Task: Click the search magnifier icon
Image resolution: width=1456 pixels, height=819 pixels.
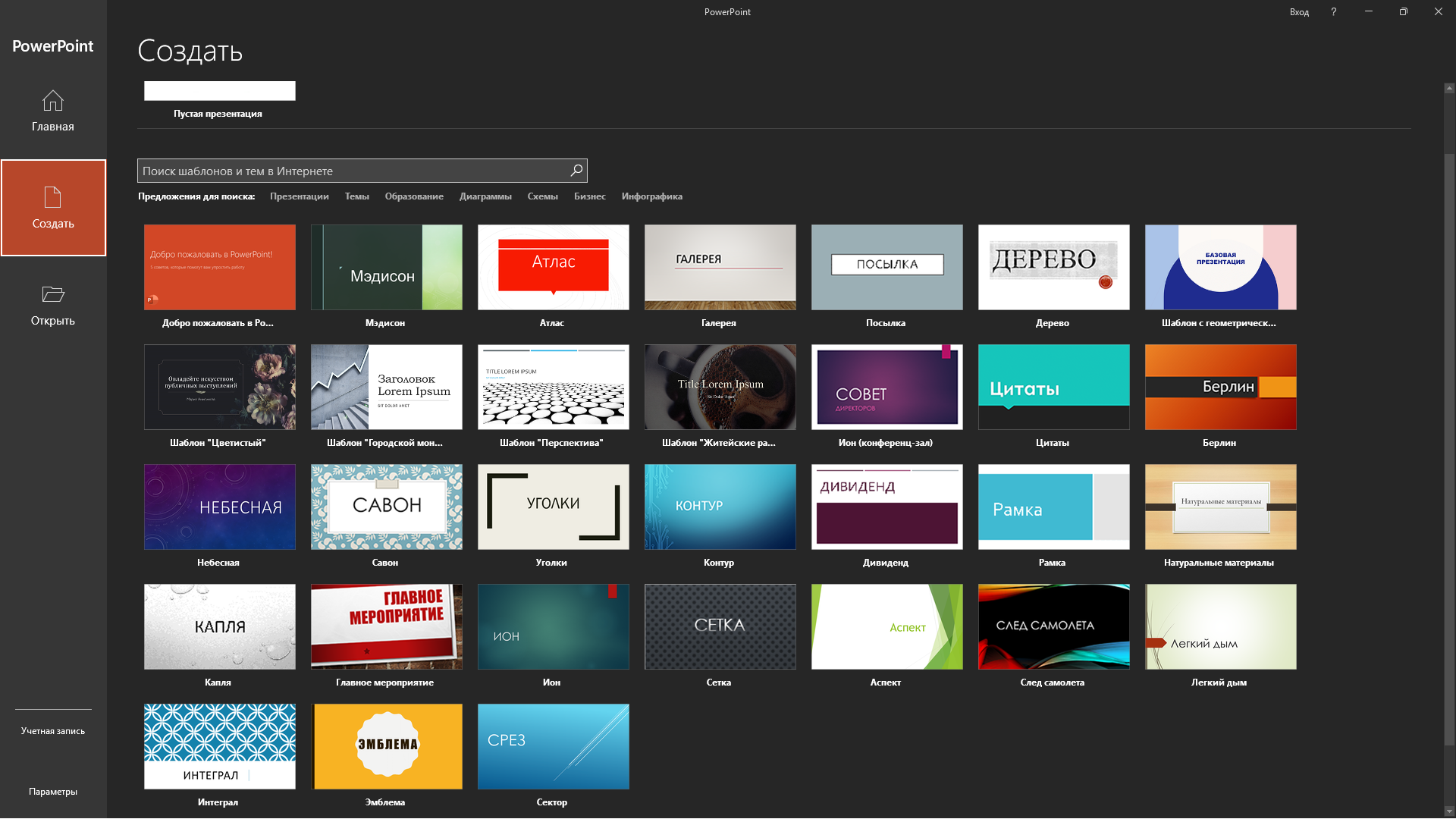Action: (x=576, y=171)
